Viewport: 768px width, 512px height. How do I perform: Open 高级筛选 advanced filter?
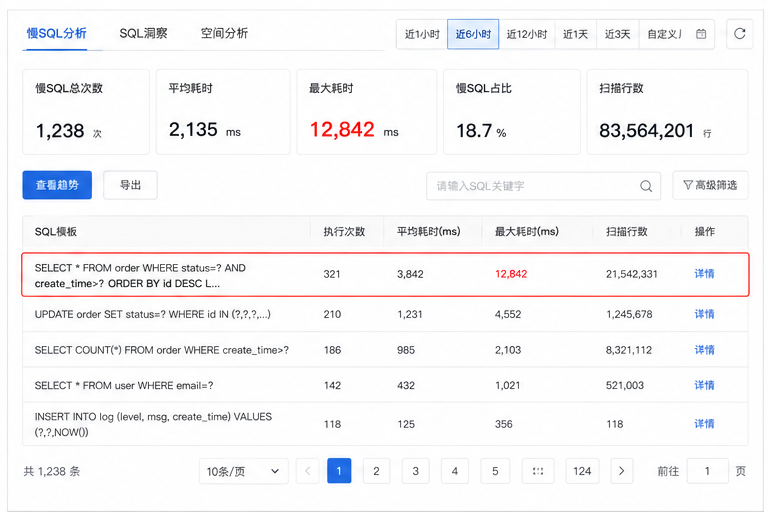pyautogui.click(x=710, y=185)
